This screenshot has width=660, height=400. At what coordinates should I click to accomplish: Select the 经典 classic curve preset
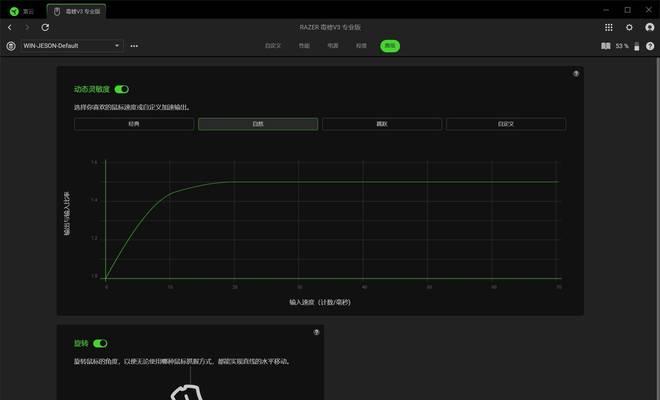pos(134,124)
